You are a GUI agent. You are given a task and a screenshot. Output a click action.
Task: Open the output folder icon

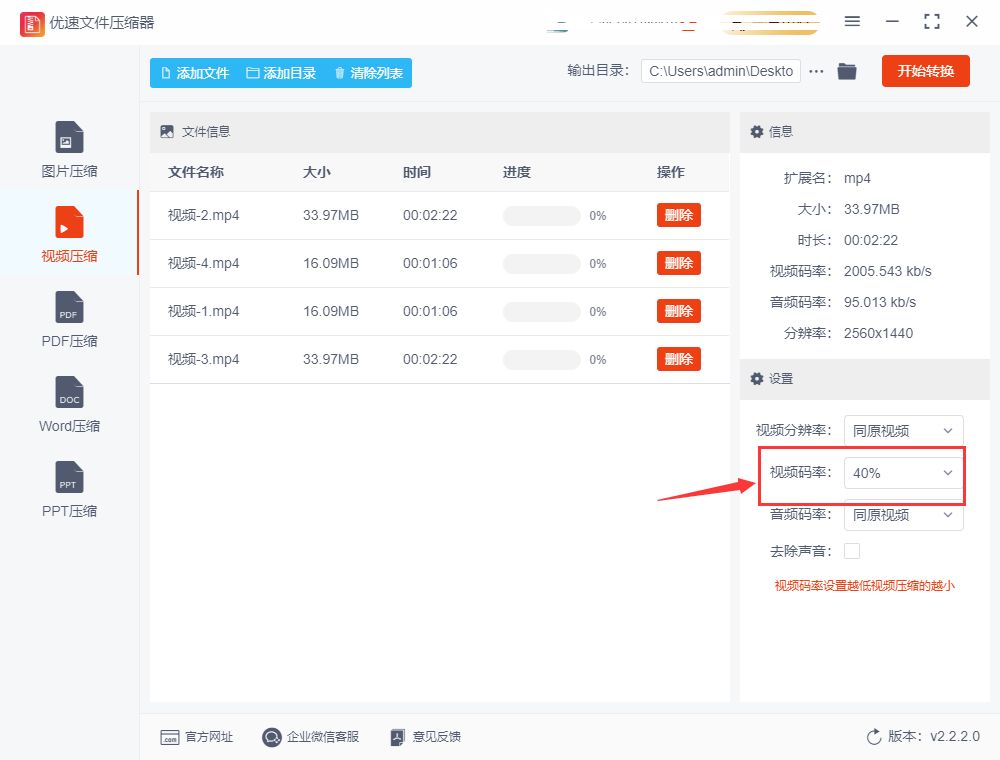tap(847, 71)
